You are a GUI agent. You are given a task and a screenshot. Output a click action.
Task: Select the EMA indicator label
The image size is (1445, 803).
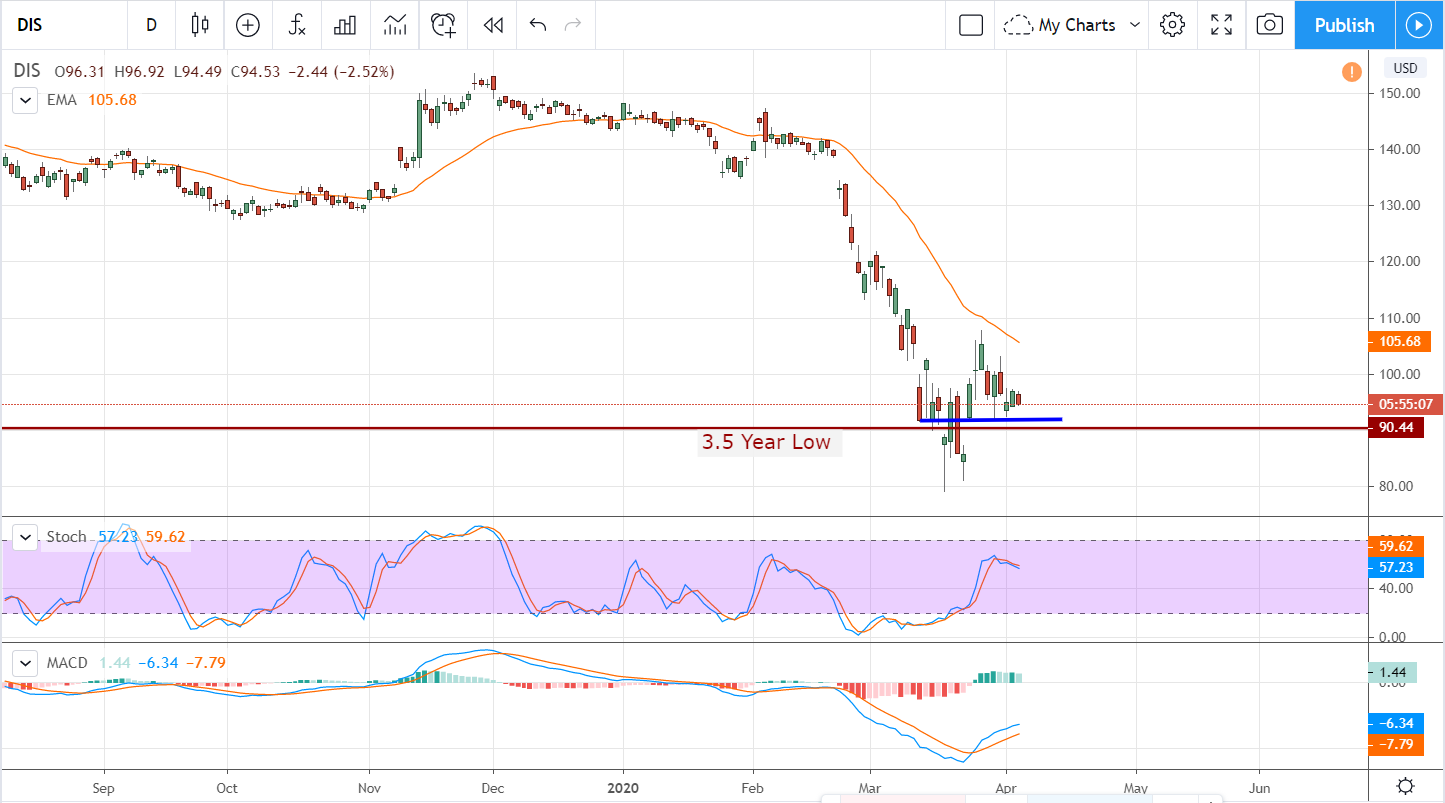pyautogui.click(x=60, y=100)
